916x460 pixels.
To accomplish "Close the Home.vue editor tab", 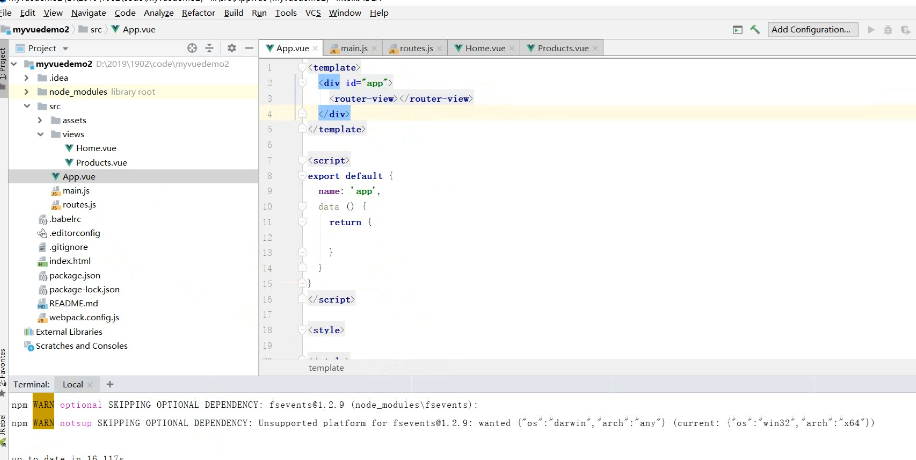I will pyautogui.click(x=511, y=49).
